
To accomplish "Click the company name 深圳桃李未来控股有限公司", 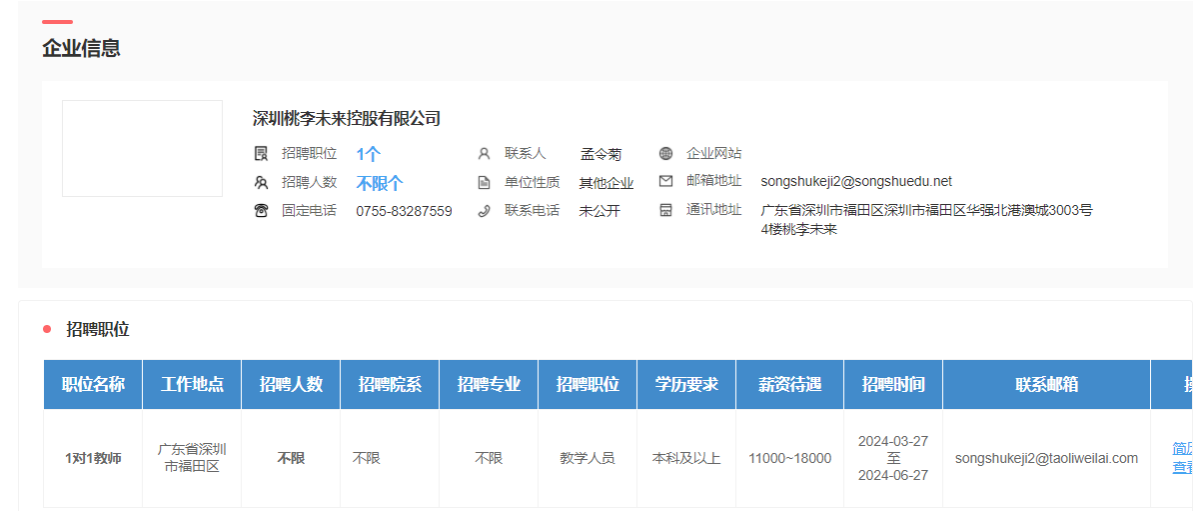I will pos(346,119).
